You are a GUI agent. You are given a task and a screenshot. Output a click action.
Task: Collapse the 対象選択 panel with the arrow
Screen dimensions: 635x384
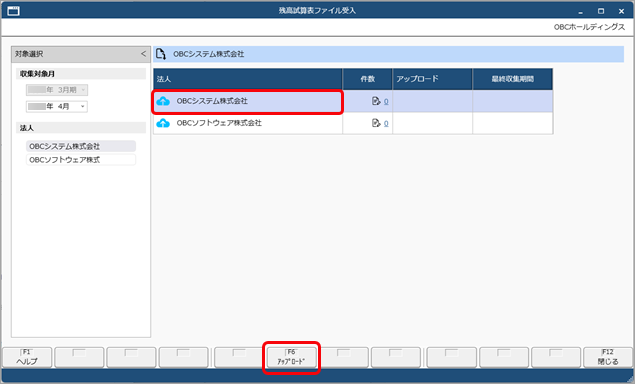[x=143, y=54]
